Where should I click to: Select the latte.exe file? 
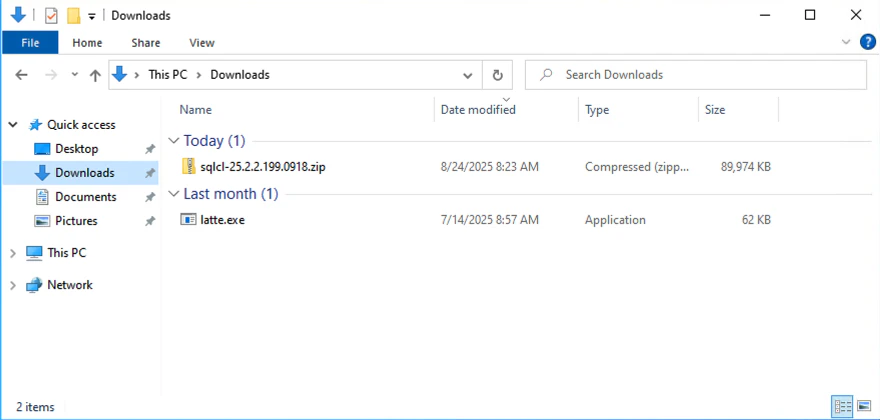pyautogui.click(x=222, y=220)
